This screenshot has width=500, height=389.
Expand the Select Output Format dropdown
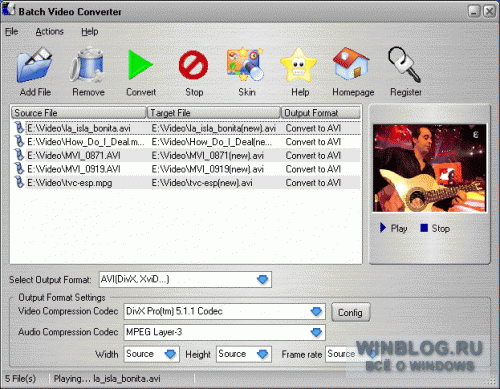coord(262,279)
